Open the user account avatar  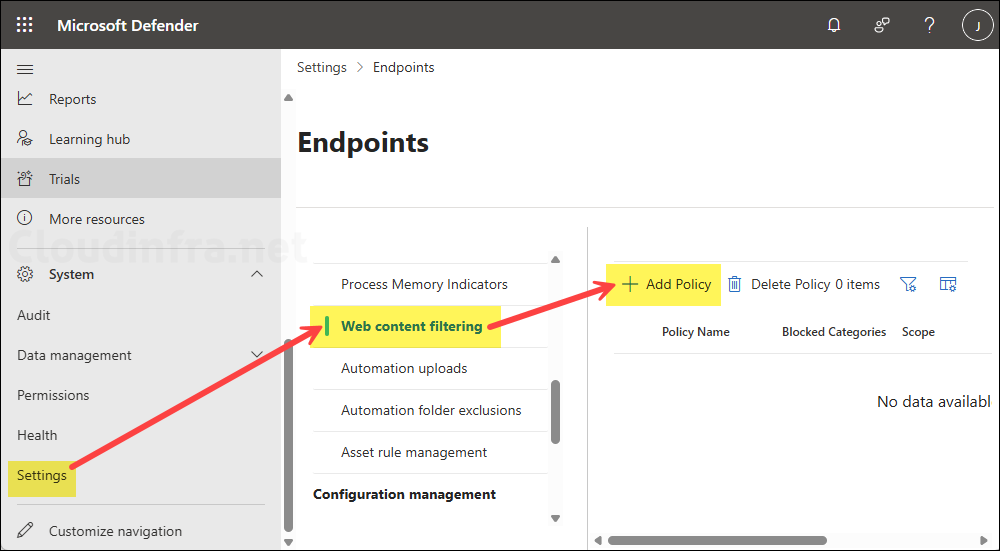click(976, 25)
